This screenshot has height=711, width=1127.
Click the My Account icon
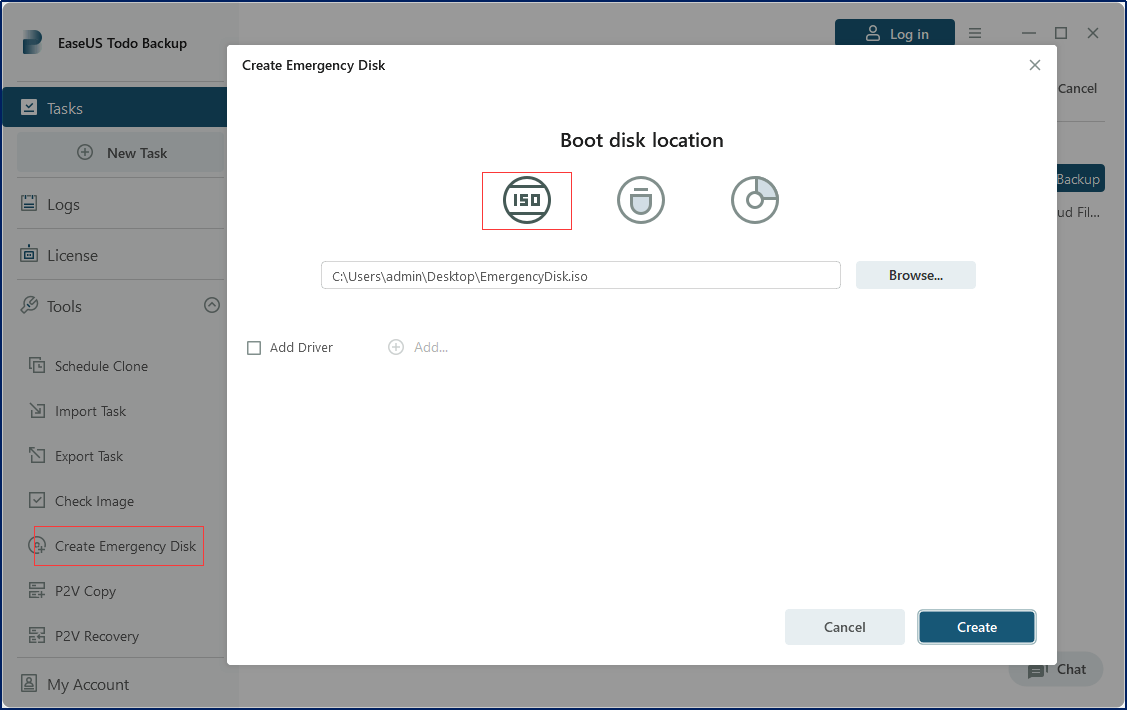(x=29, y=683)
